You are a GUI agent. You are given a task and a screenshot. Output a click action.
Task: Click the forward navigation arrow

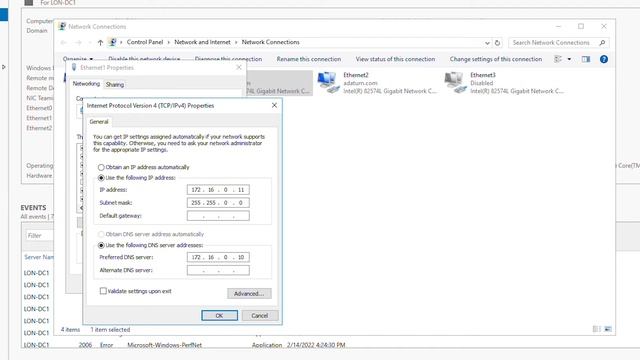pyautogui.click(x=78, y=42)
